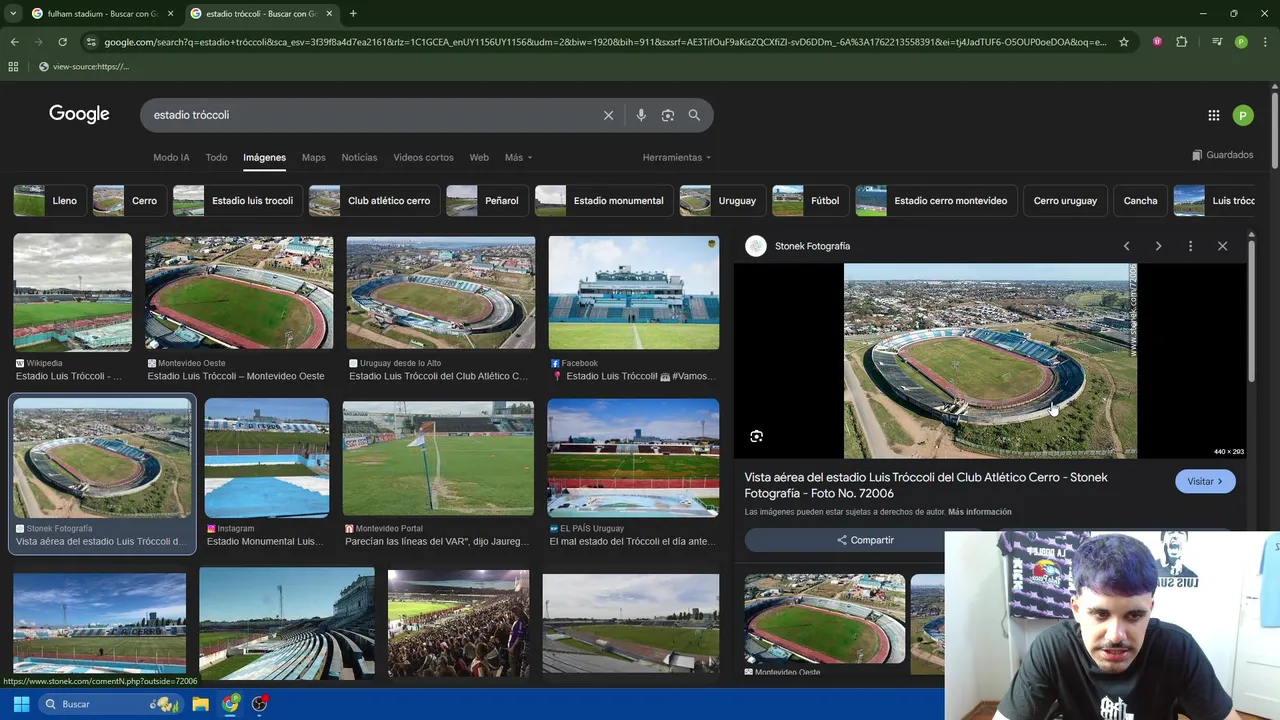Image resolution: width=1280 pixels, height=720 pixels.
Task: Open the Google account avatar
Action: (x=1243, y=115)
